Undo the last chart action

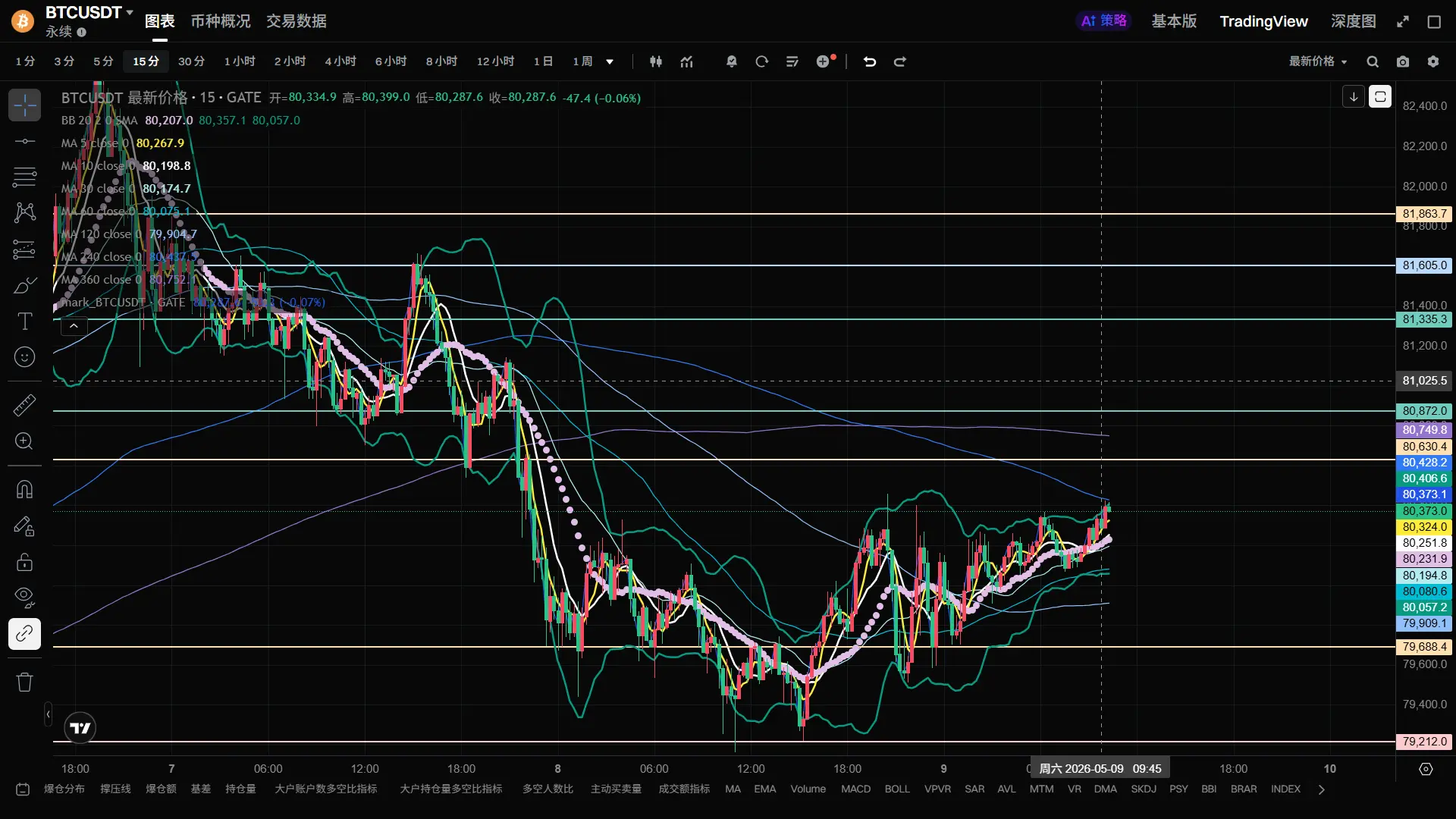click(x=870, y=61)
